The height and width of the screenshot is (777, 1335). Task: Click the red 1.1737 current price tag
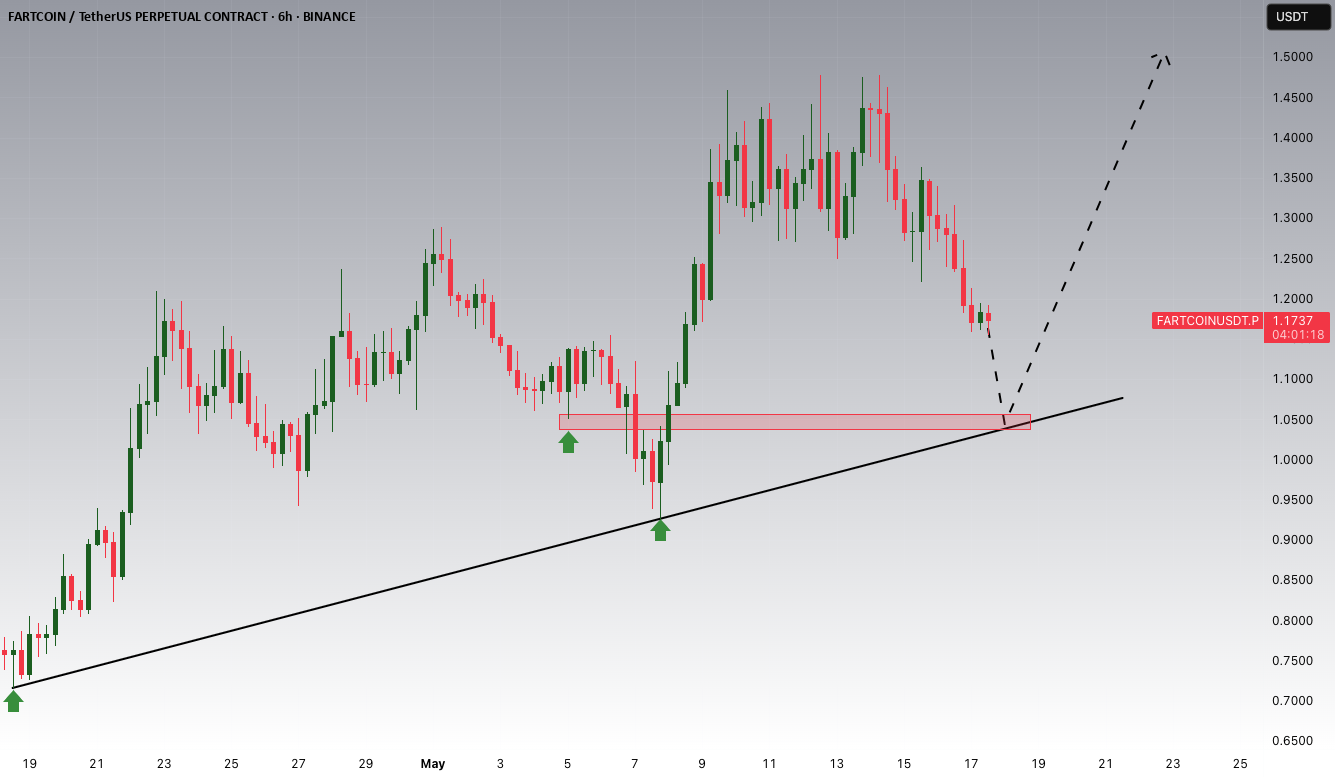pyautogui.click(x=1298, y=320)
